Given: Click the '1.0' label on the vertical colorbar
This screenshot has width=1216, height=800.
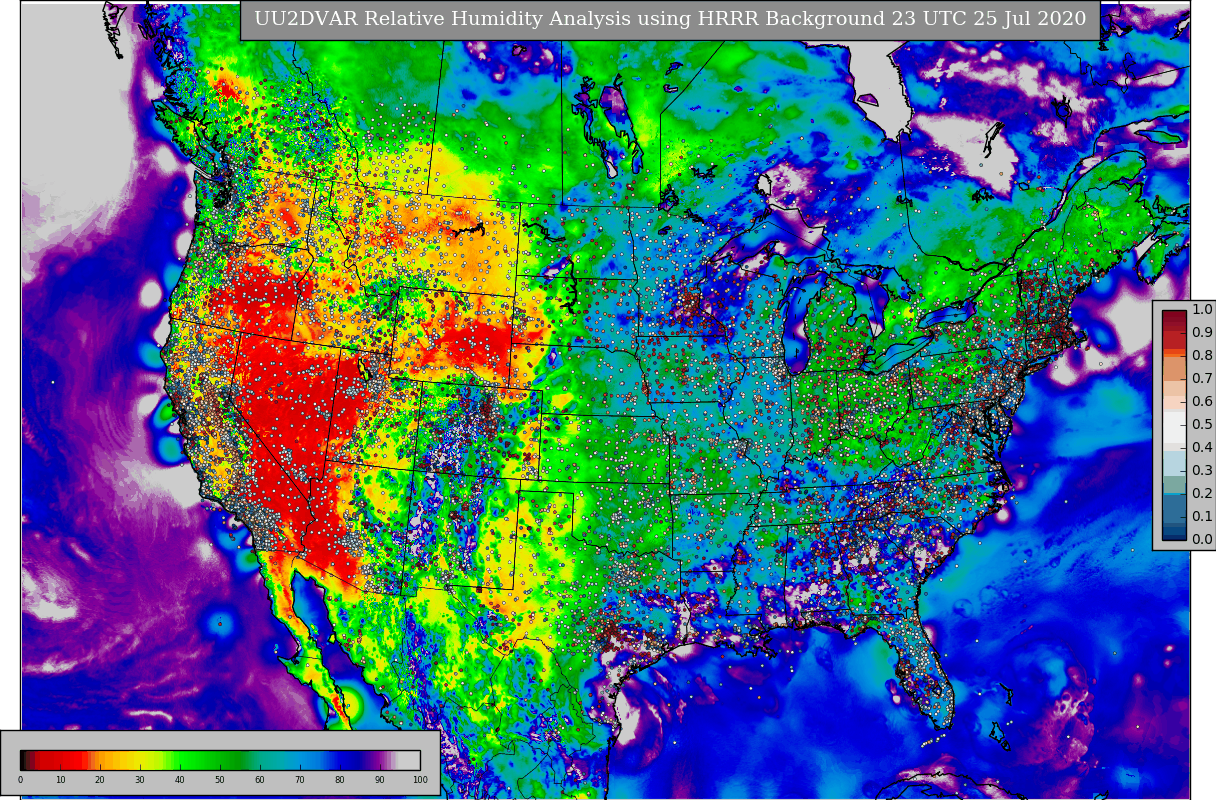Looking at the screenshot, I should pyautogui.click(x=1202, y=309).
